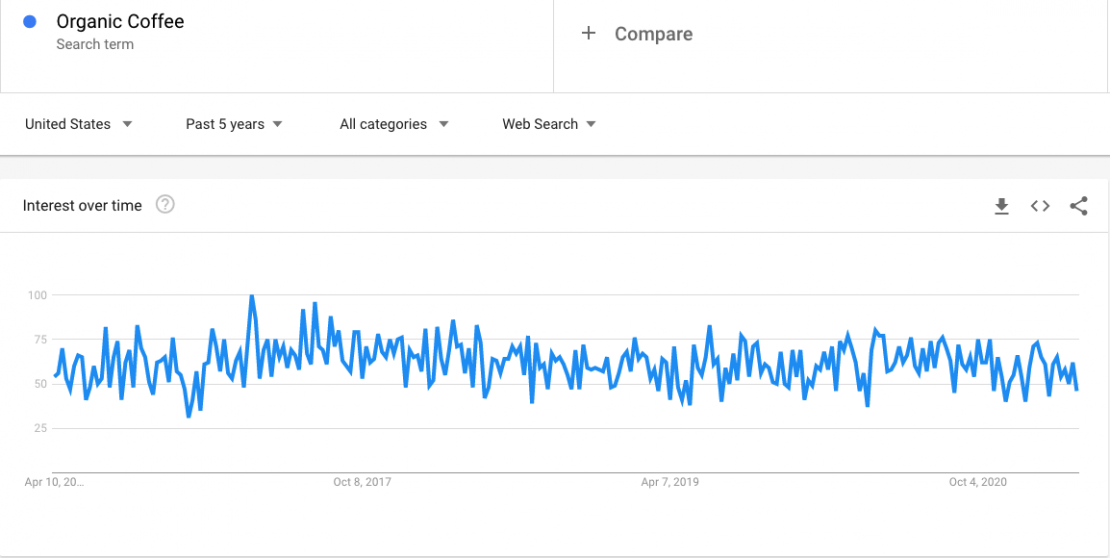
Task: Click the Interest over time heading
Action: click(x=82, y=205)
